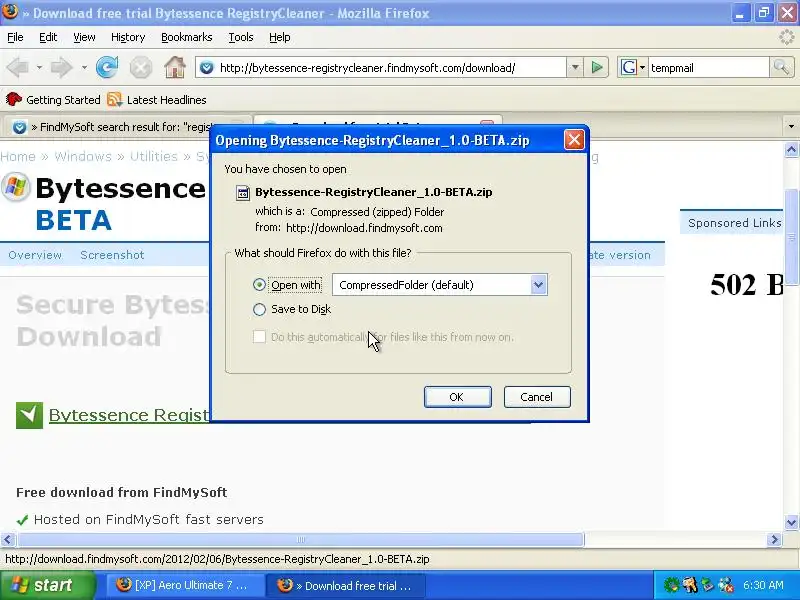Go to the Home page icon
This screenshot has width=800, height=600.
pos(174,67)
